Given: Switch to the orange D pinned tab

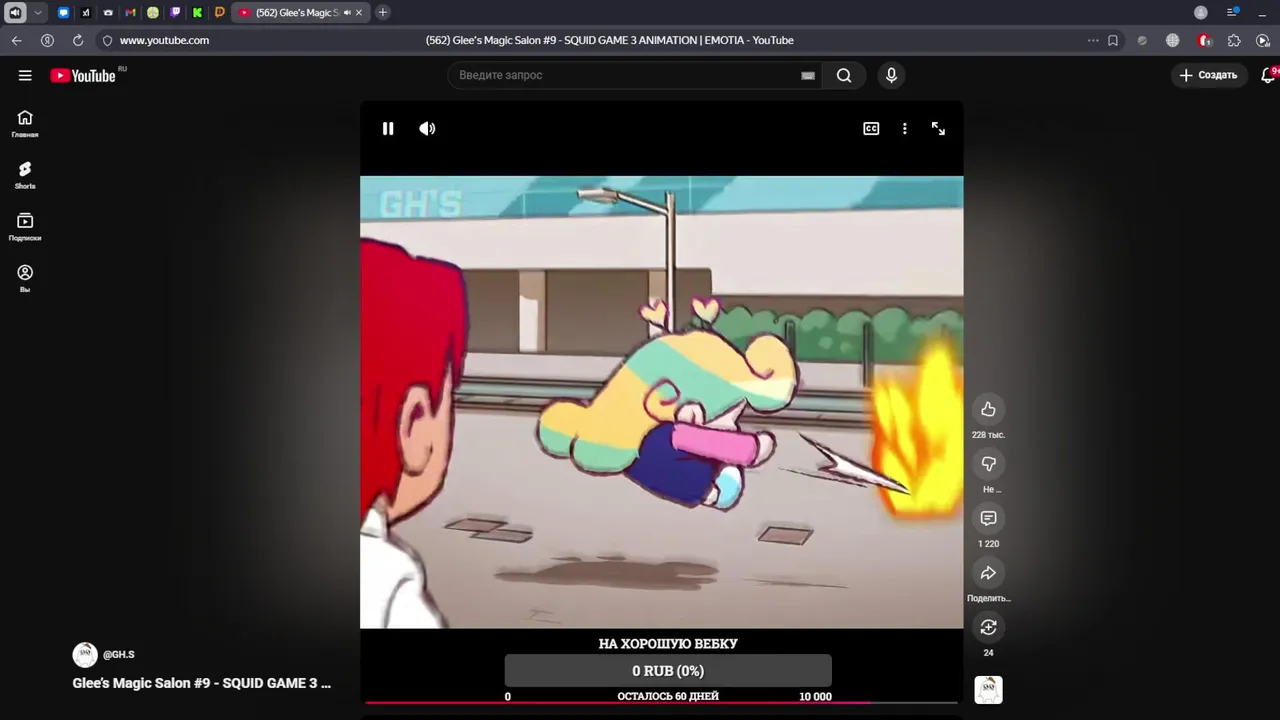Looking at the screenshot, I should (x=220, y=12).
